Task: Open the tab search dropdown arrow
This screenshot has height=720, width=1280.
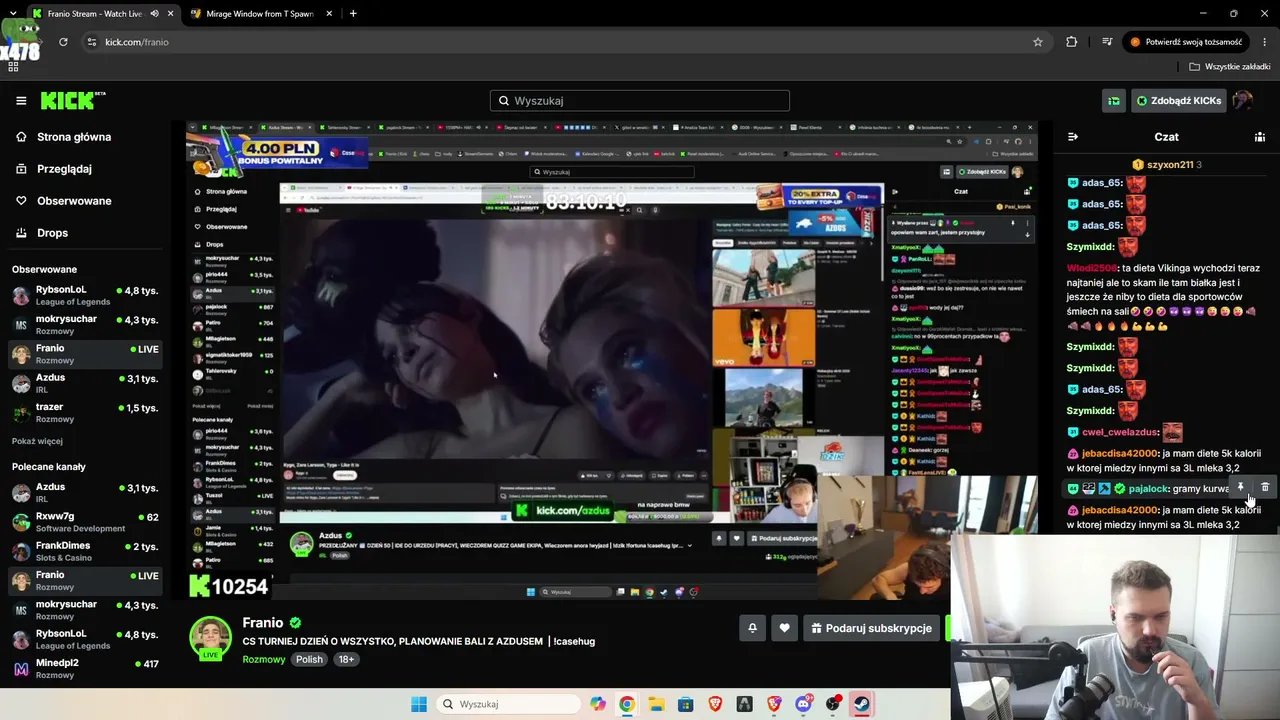Action: coord(12,14)
